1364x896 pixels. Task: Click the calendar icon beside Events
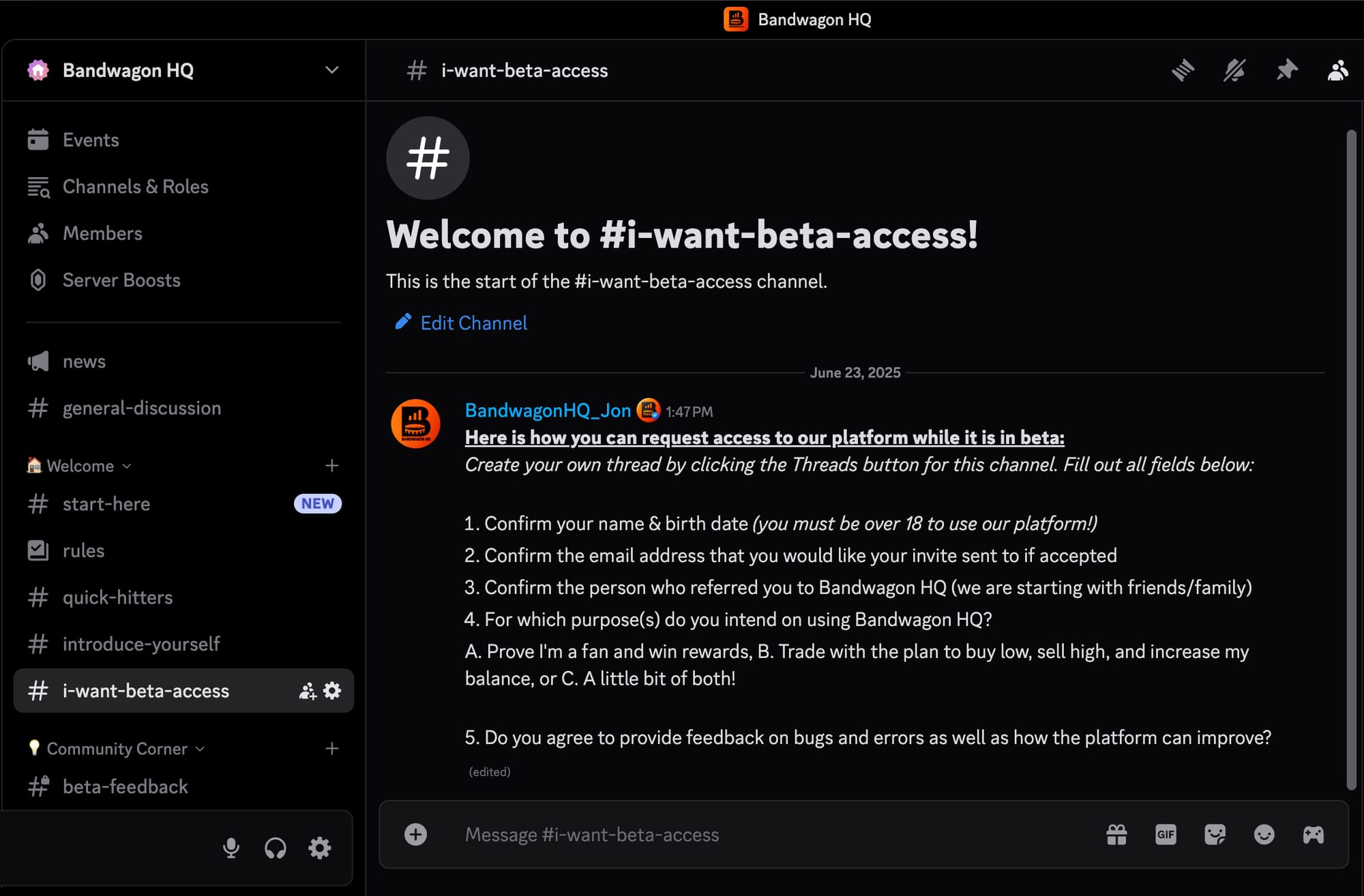38,140
